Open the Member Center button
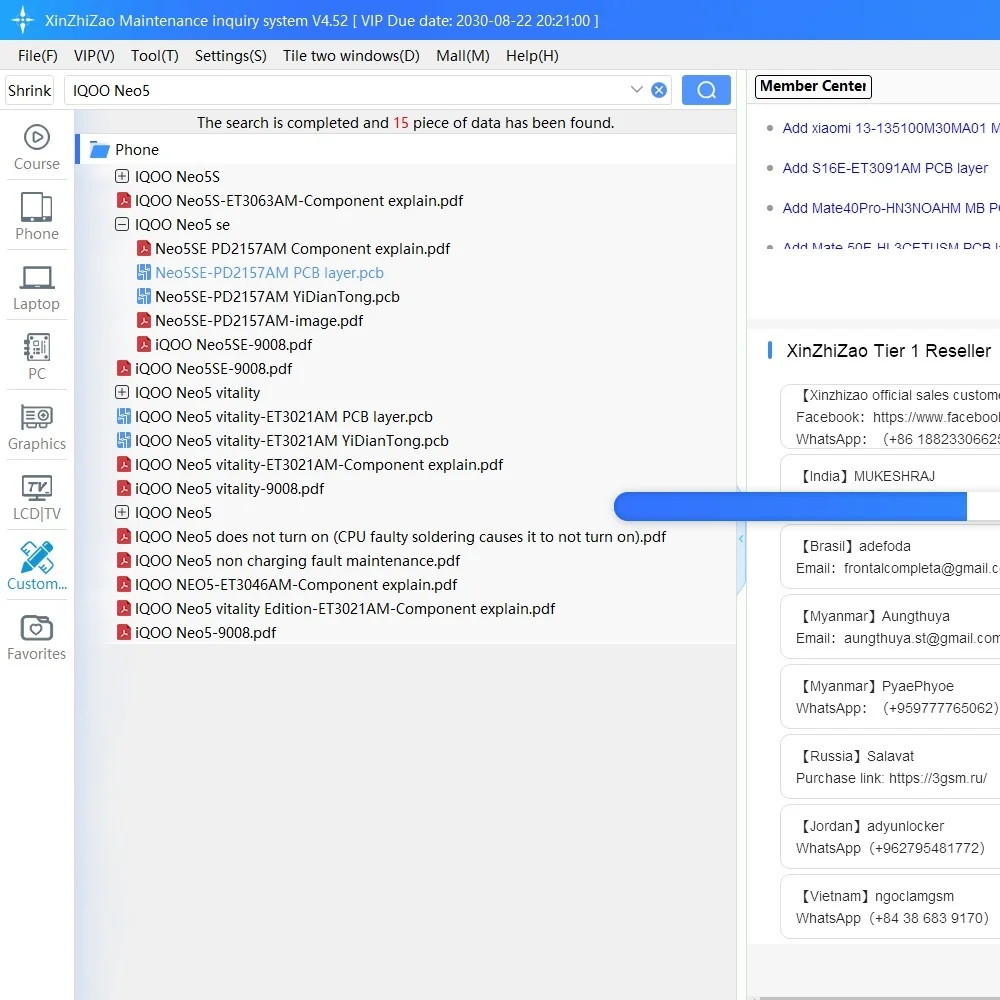The width and height of the screenshot is (1000, 1000). pyautogui.click(x=813, y=86)
